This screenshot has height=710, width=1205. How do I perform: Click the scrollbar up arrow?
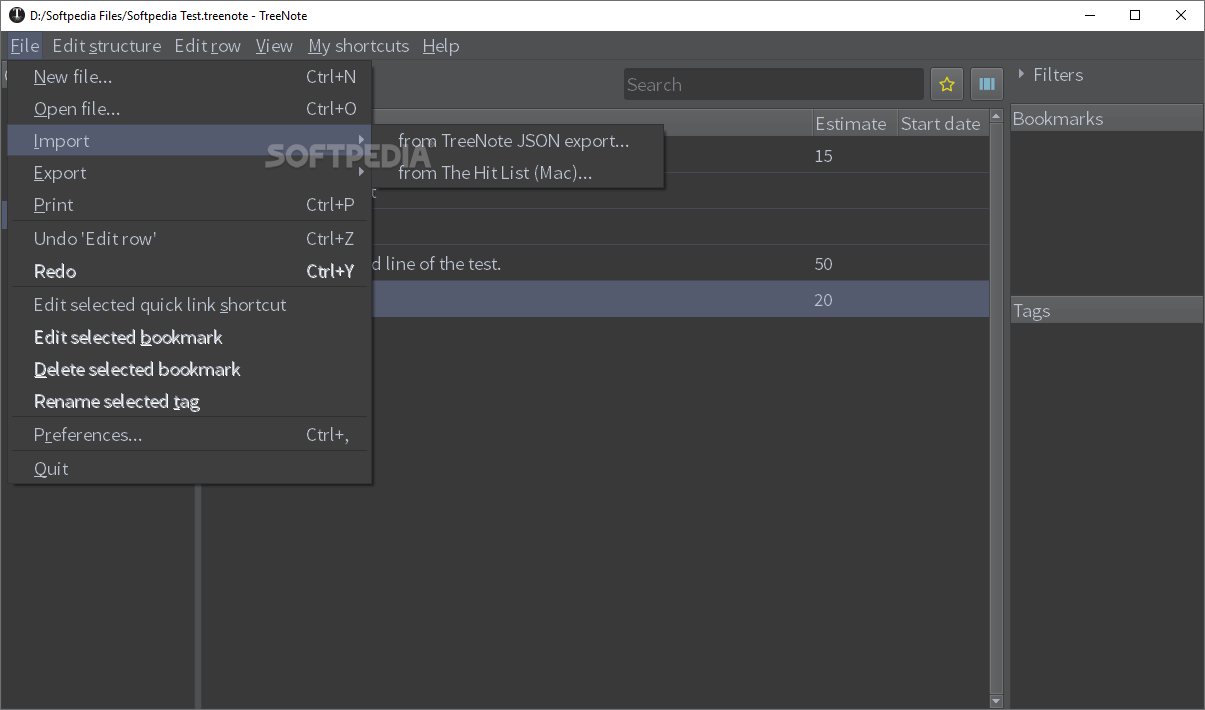996,118
